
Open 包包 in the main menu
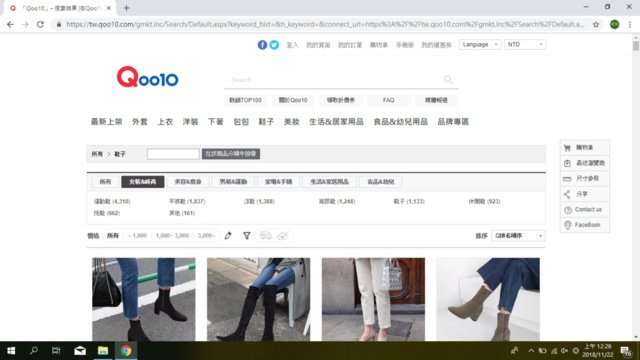pos(241,122)
